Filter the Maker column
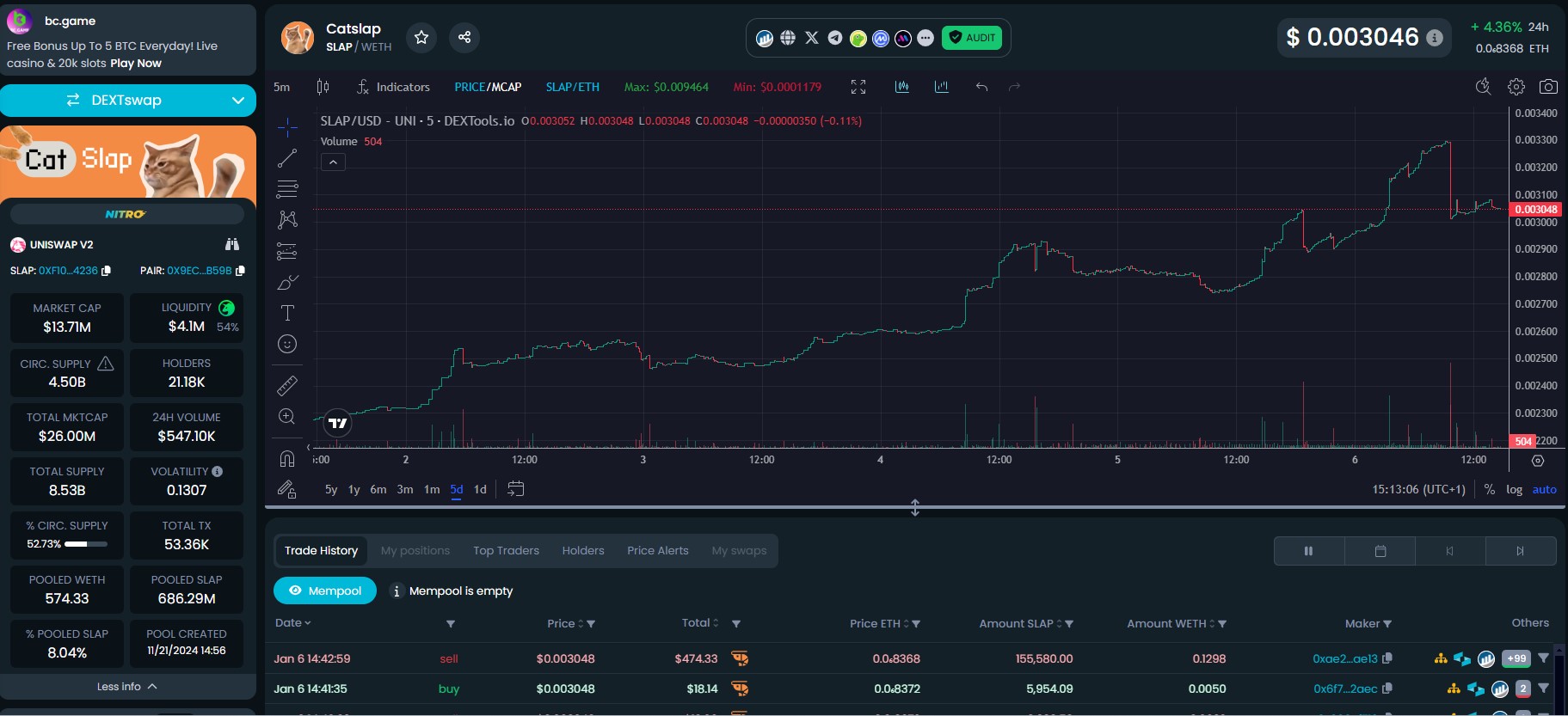The width and height of the screenshot is (1568, 716). (x=1387, y=624)
